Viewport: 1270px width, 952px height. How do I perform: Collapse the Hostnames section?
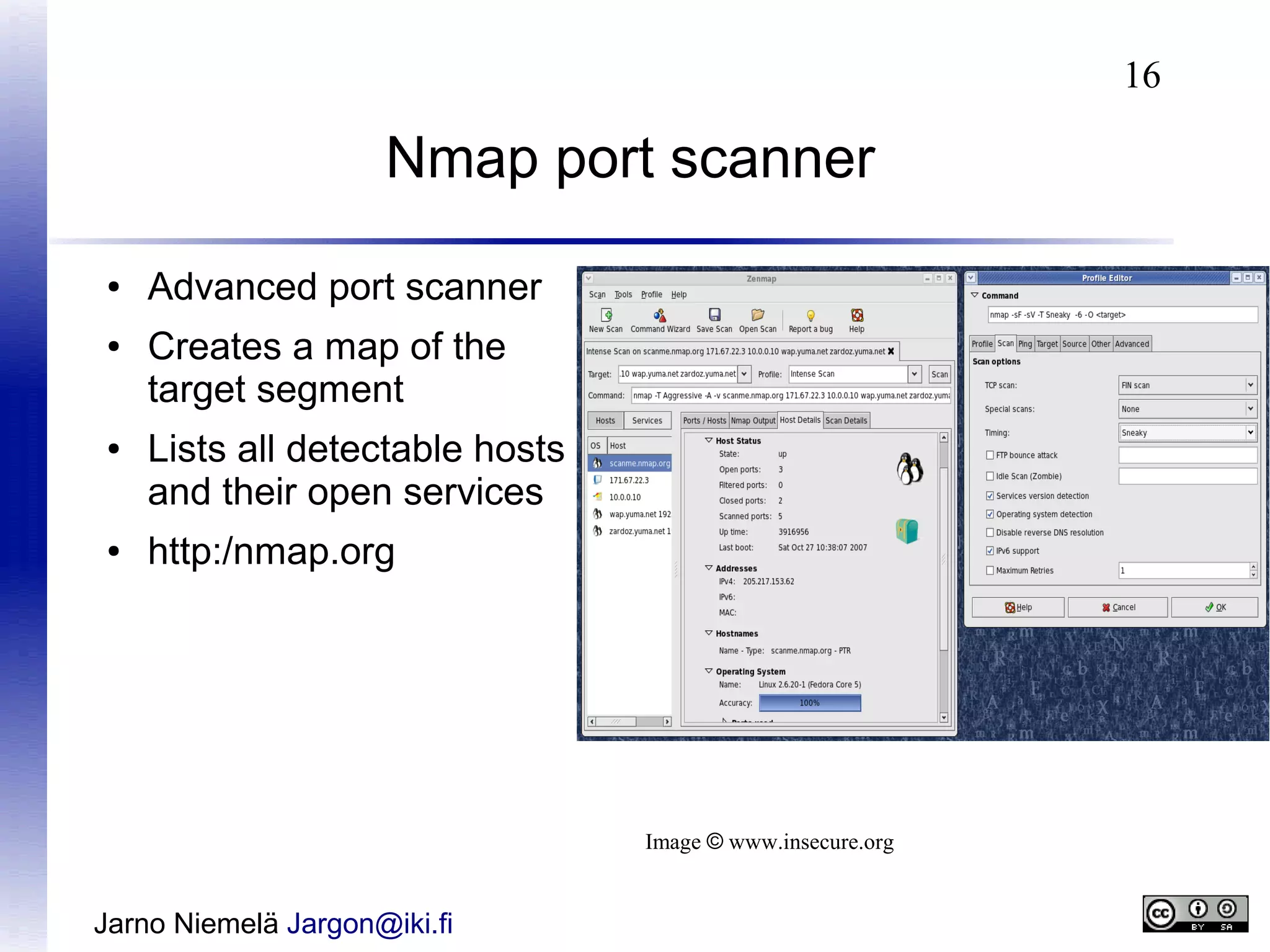709,633
